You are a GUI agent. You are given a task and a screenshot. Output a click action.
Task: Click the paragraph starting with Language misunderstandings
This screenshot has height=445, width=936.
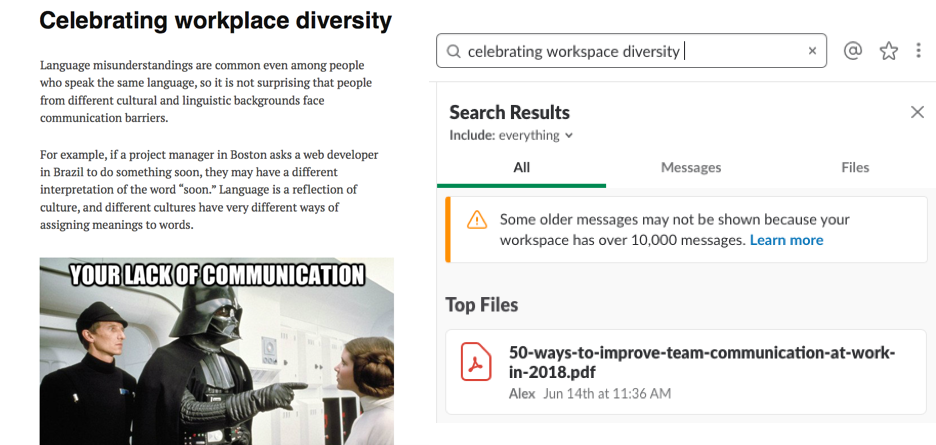click(206, 91)
